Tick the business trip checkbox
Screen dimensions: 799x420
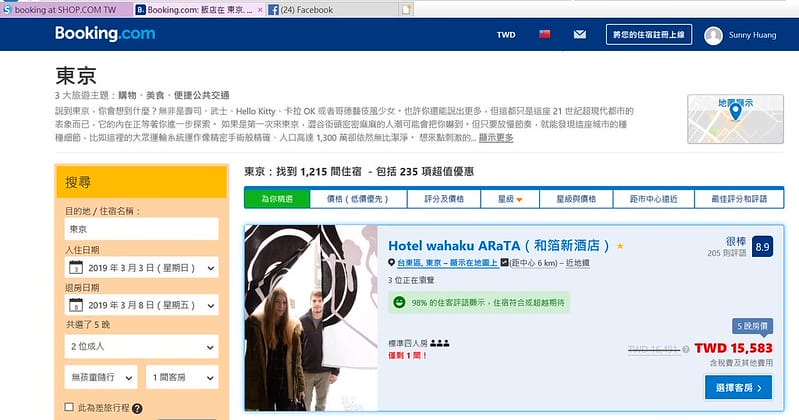coord(69,408)
